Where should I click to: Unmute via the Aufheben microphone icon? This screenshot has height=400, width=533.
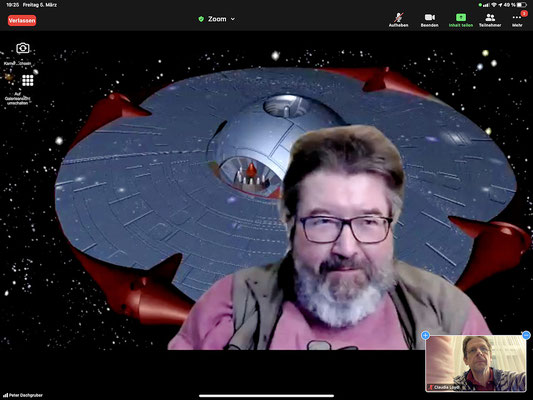click(398, 17)
